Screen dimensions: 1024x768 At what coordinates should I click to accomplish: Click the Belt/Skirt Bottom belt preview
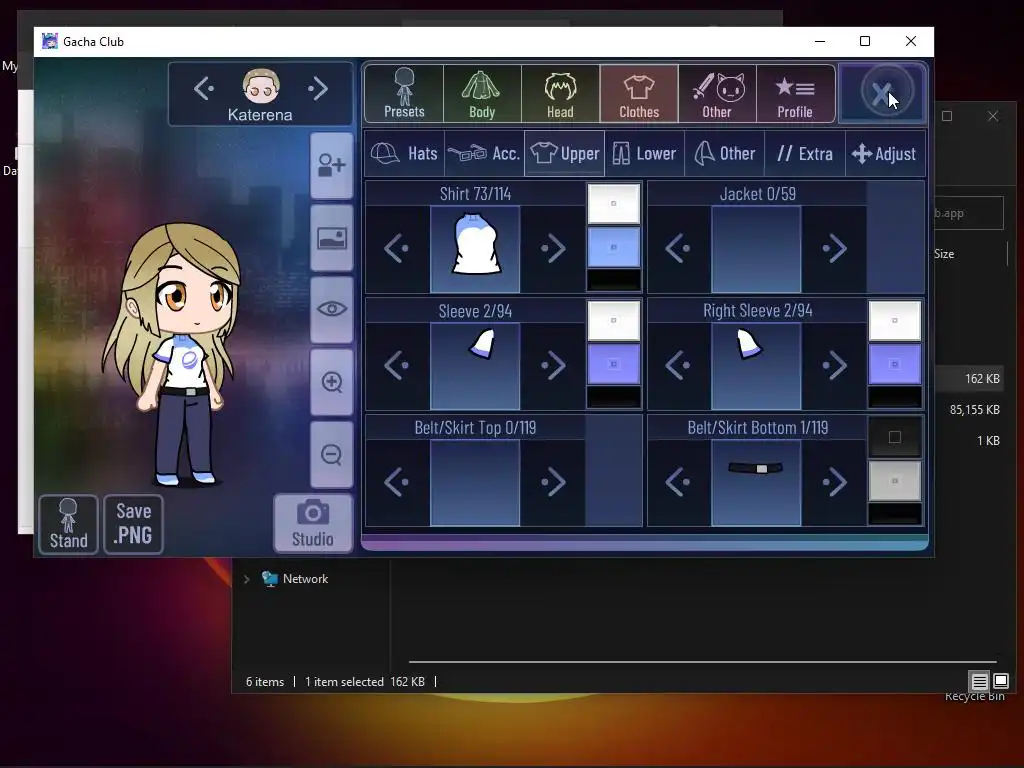click(x=756, y=483)
